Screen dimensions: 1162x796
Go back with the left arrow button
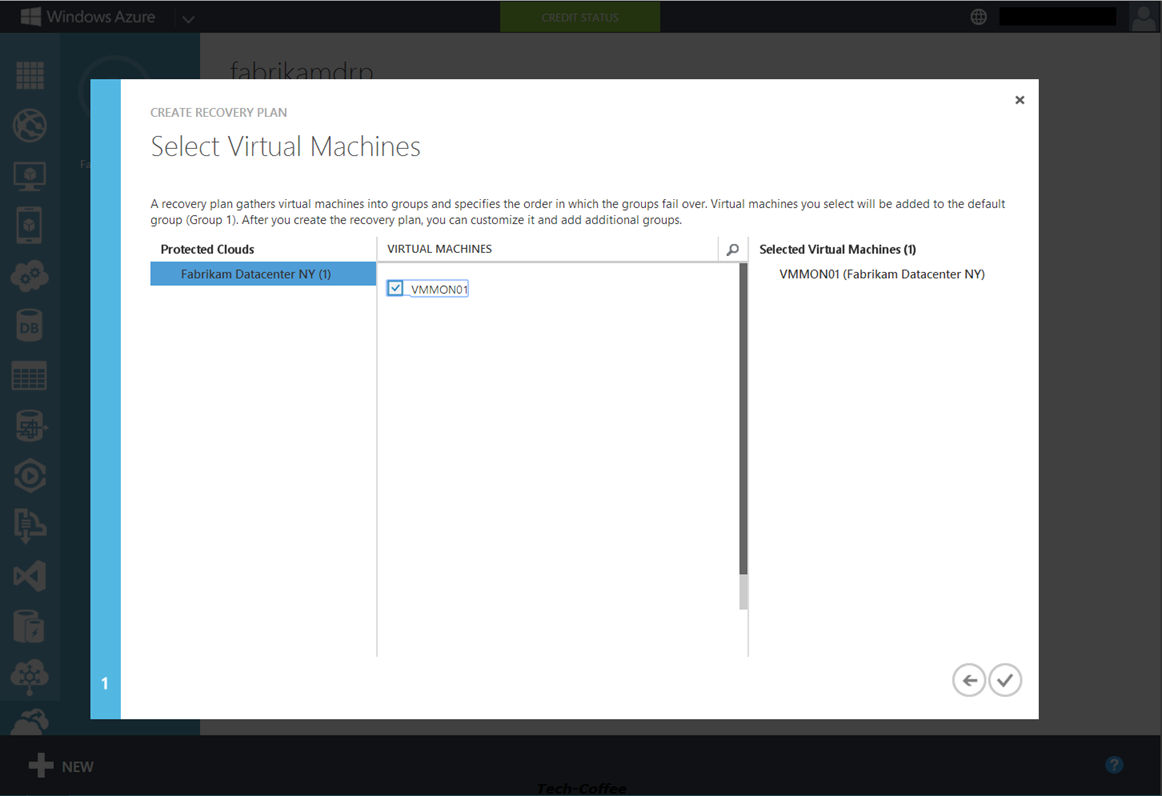point(969,680)
